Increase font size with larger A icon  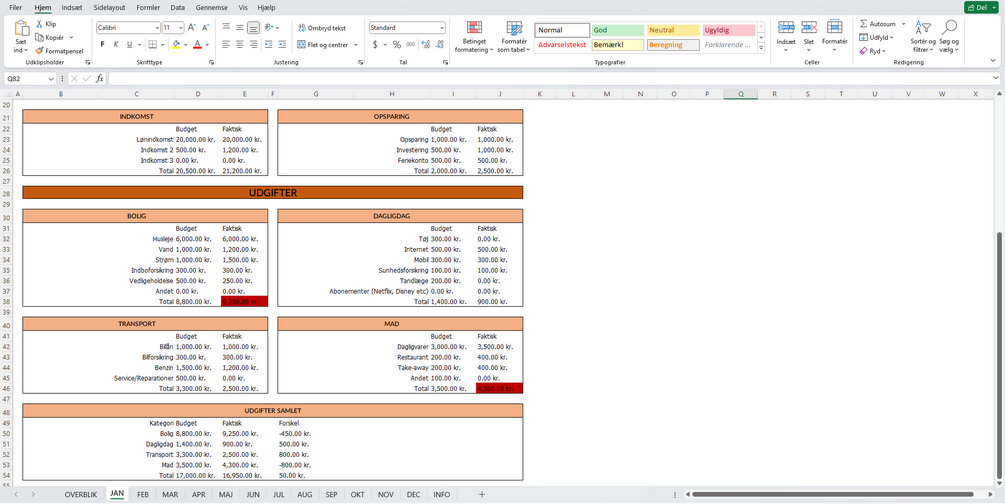point(192,28)
